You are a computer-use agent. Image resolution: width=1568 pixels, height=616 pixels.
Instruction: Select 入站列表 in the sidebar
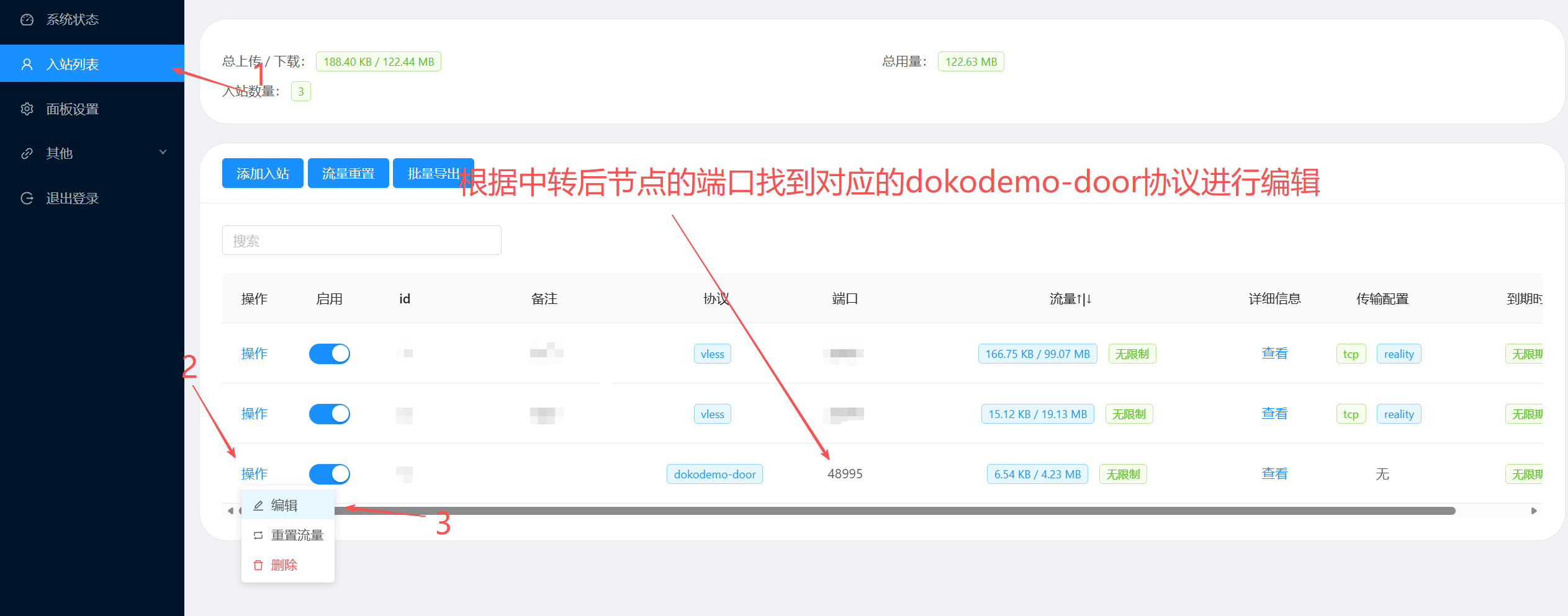[92, 64]
